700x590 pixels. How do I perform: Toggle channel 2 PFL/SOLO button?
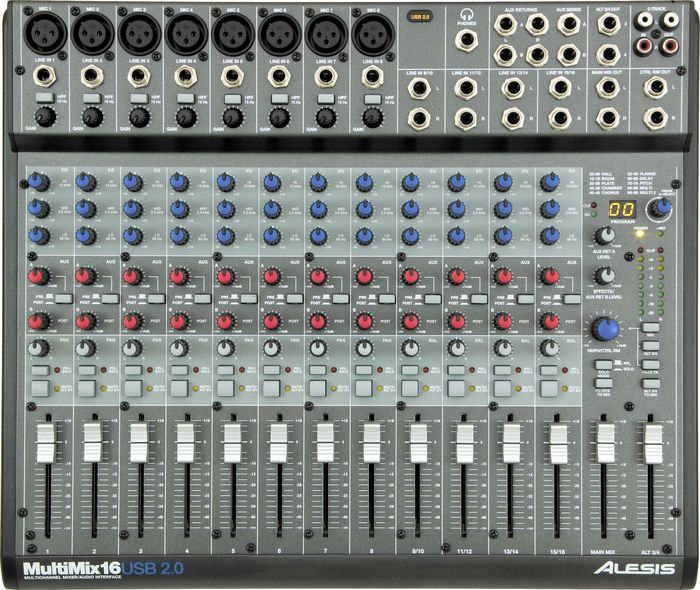tap(87, 370)
